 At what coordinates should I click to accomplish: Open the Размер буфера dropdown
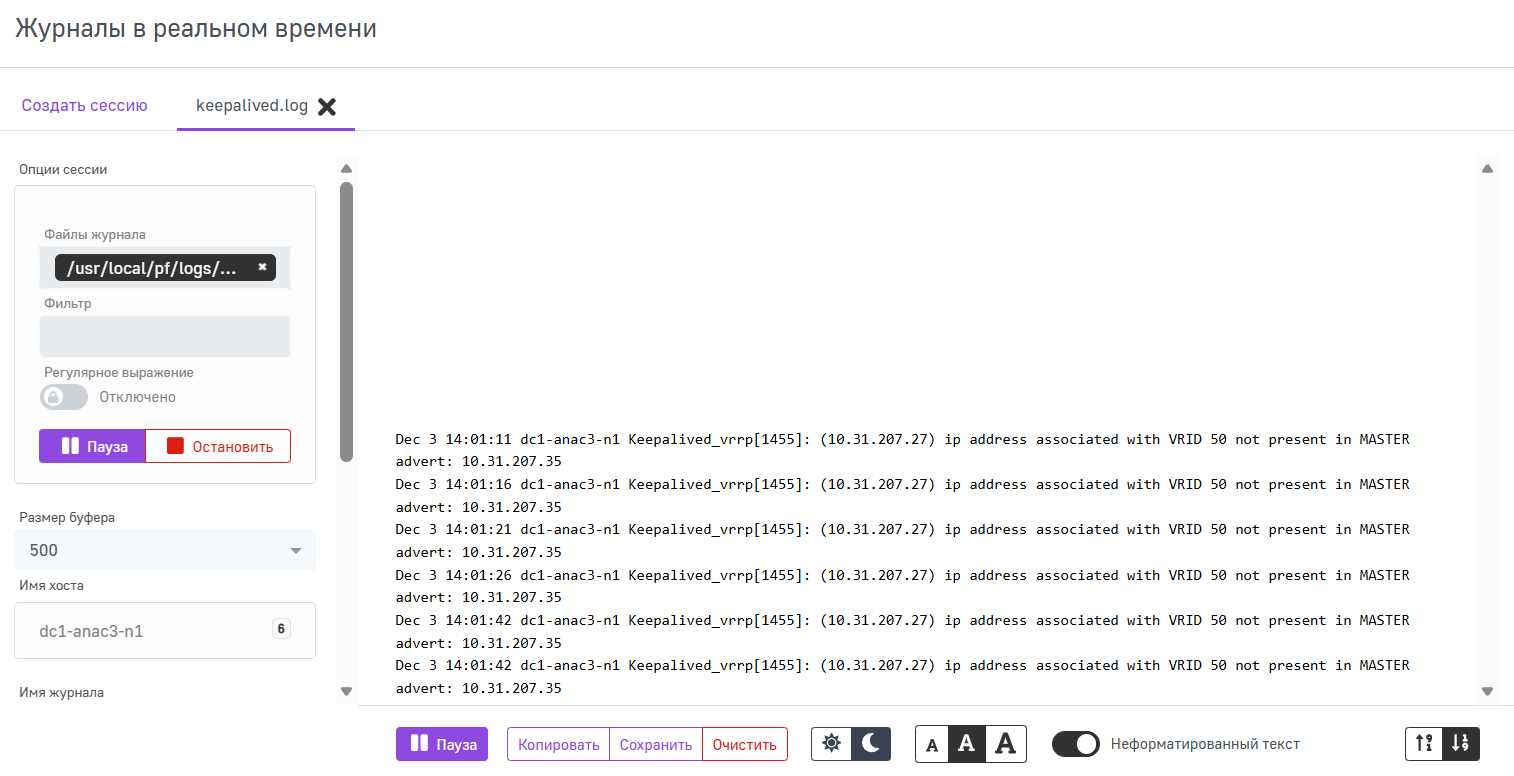165,550
